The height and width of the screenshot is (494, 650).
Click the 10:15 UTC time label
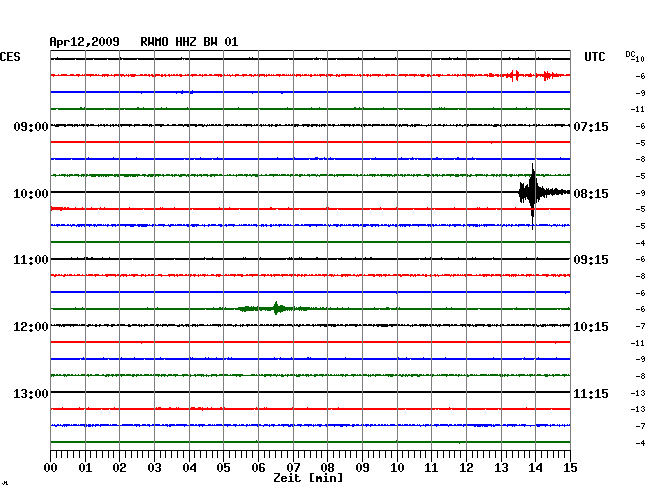591,327
